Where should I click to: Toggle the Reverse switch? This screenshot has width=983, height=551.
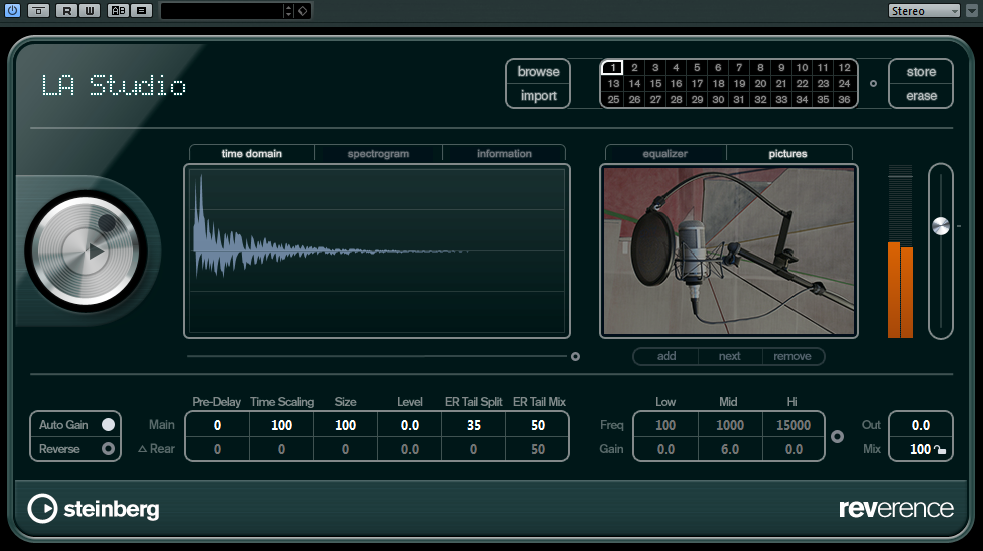108,449
